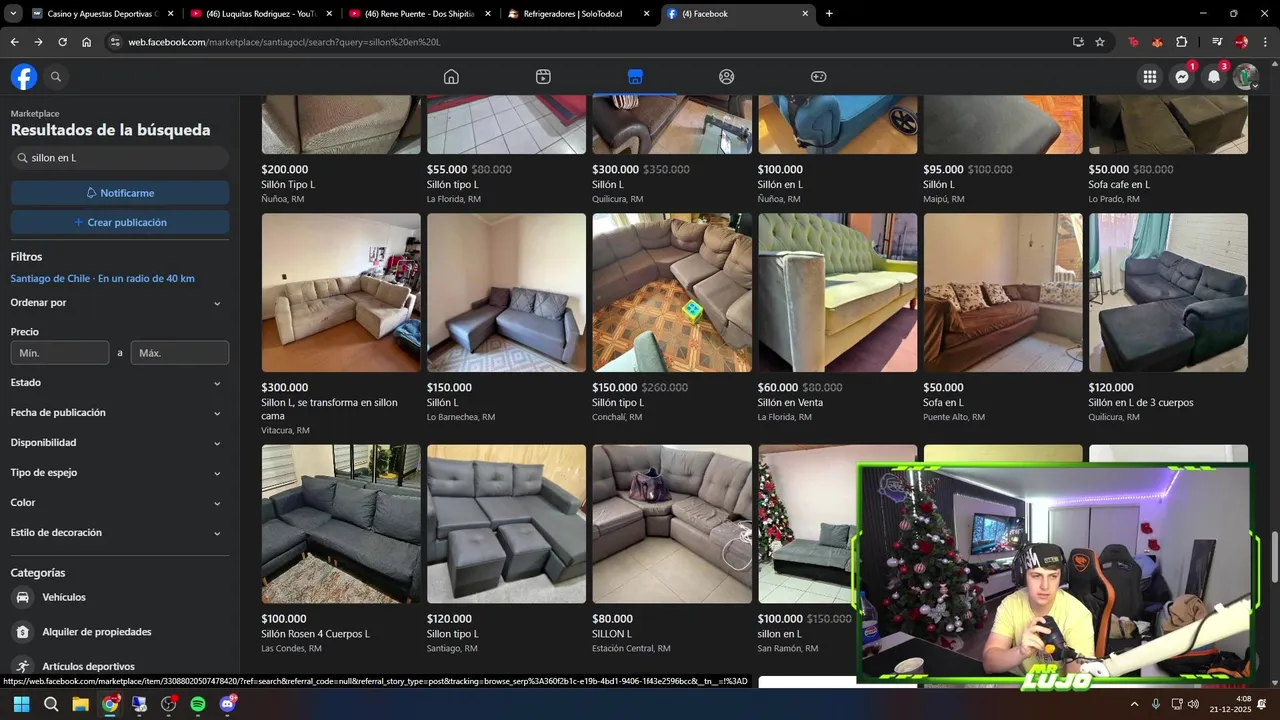Open Sillón Rosen 4 Cuerpos L listing

point(341,549)
